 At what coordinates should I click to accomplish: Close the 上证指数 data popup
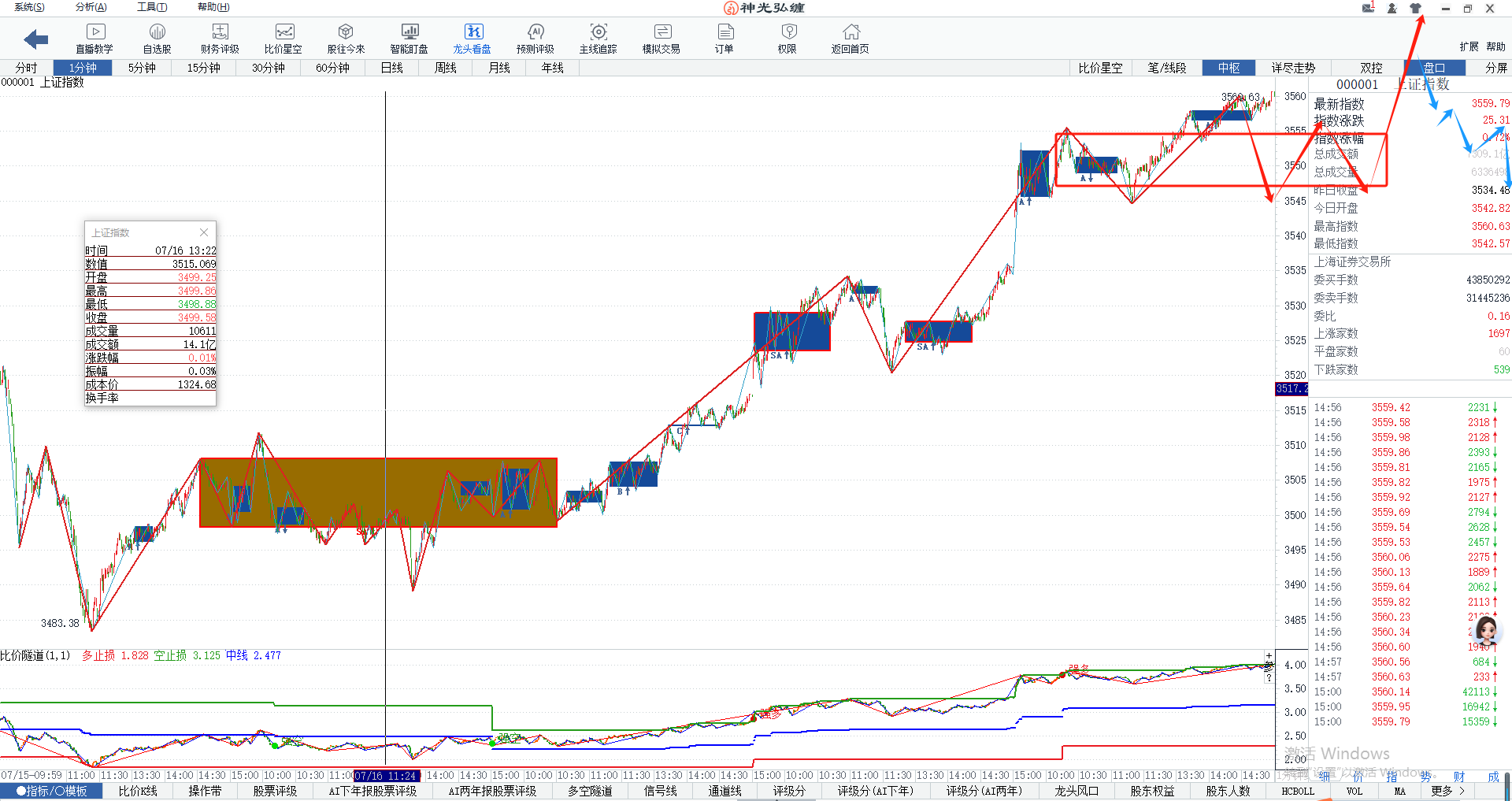[204, 232]
